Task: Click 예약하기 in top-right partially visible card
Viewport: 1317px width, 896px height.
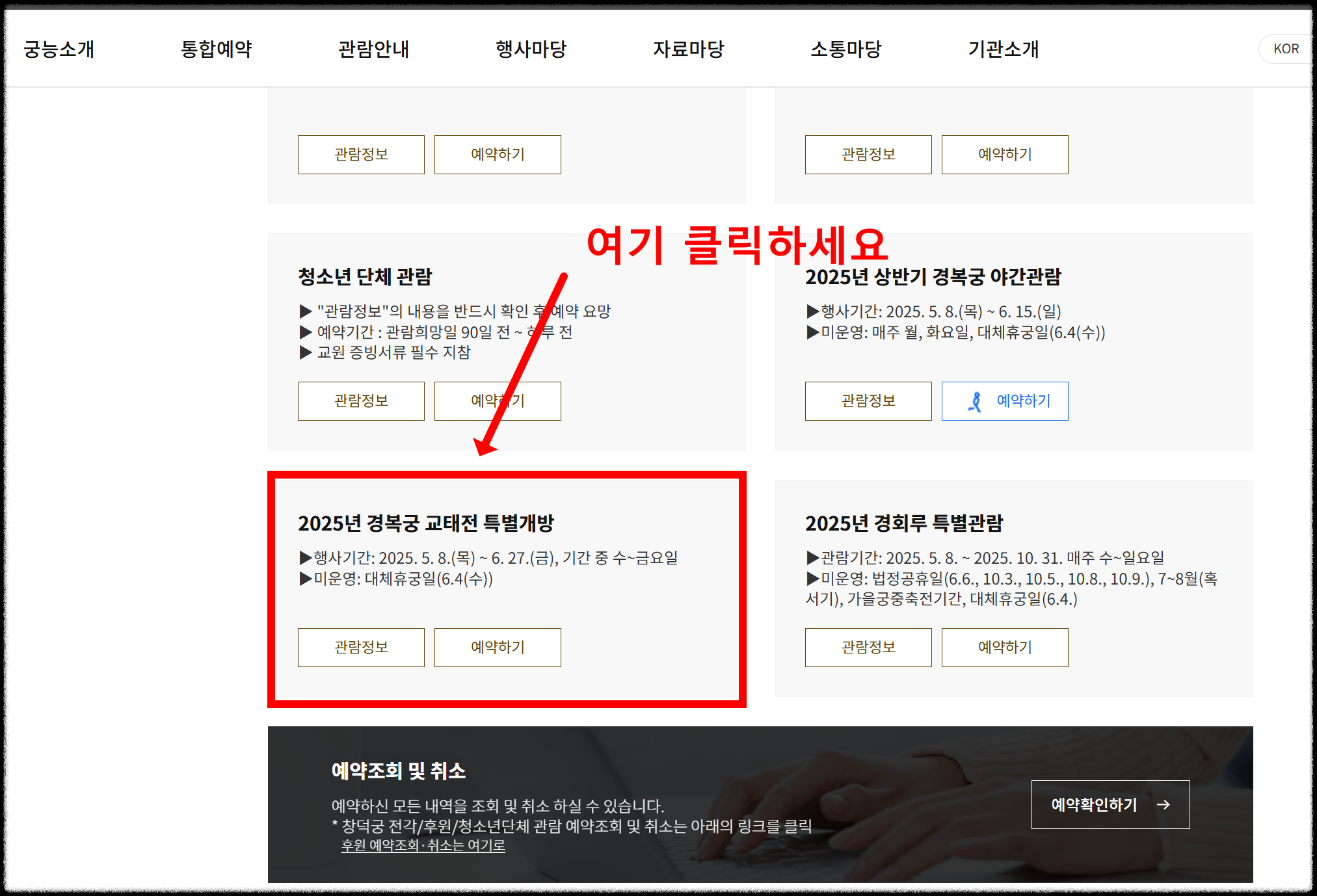Action: point(1005,155)
